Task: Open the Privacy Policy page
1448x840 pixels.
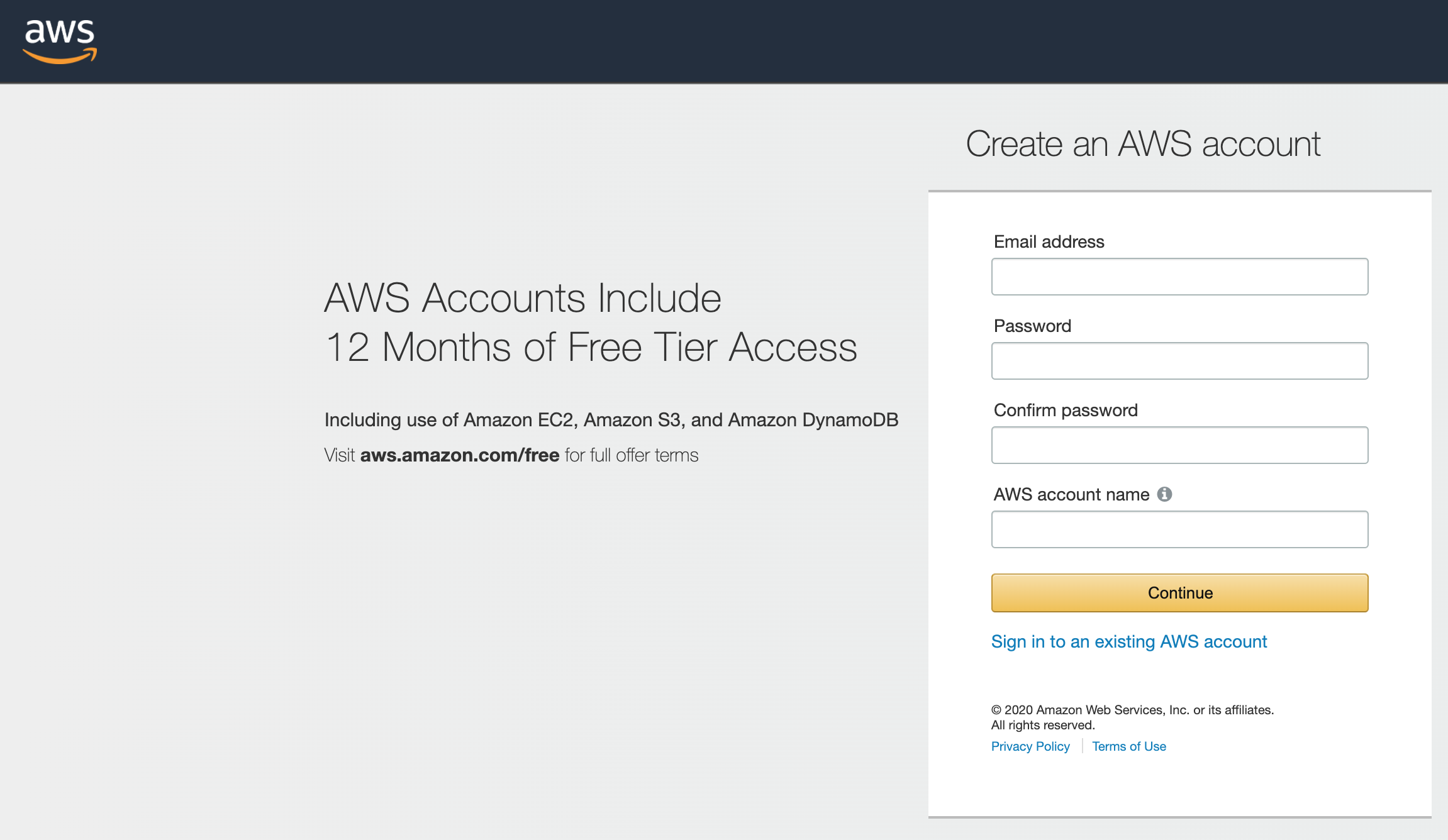Action: [1030, 746]
